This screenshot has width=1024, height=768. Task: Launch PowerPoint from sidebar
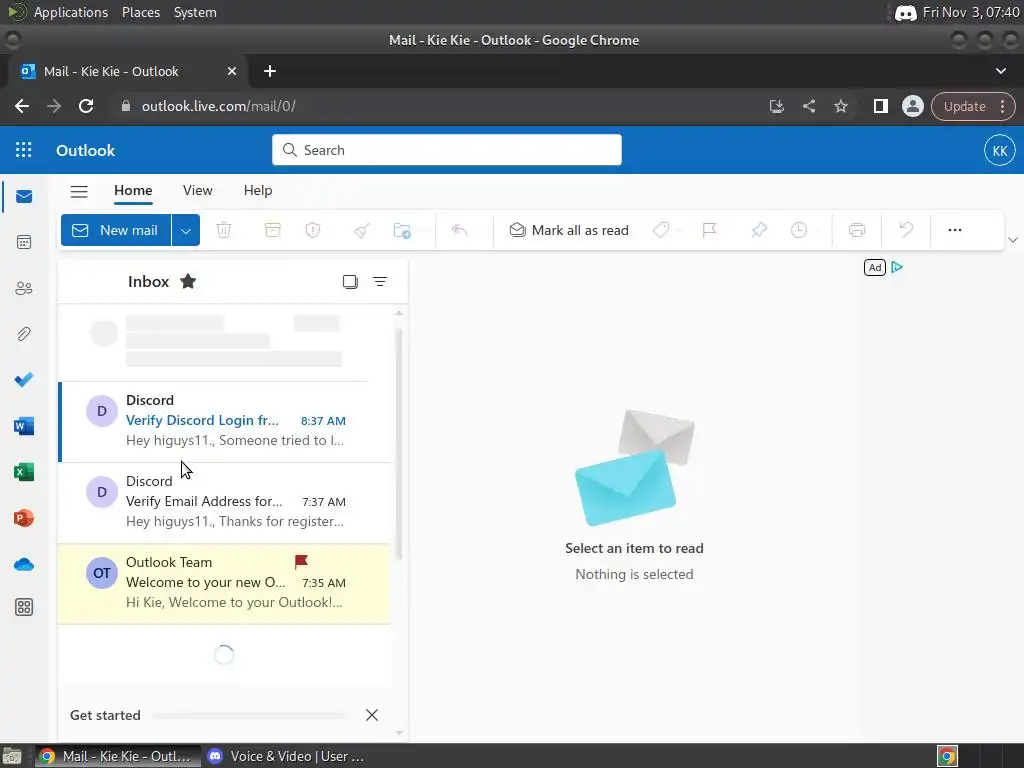24,518
